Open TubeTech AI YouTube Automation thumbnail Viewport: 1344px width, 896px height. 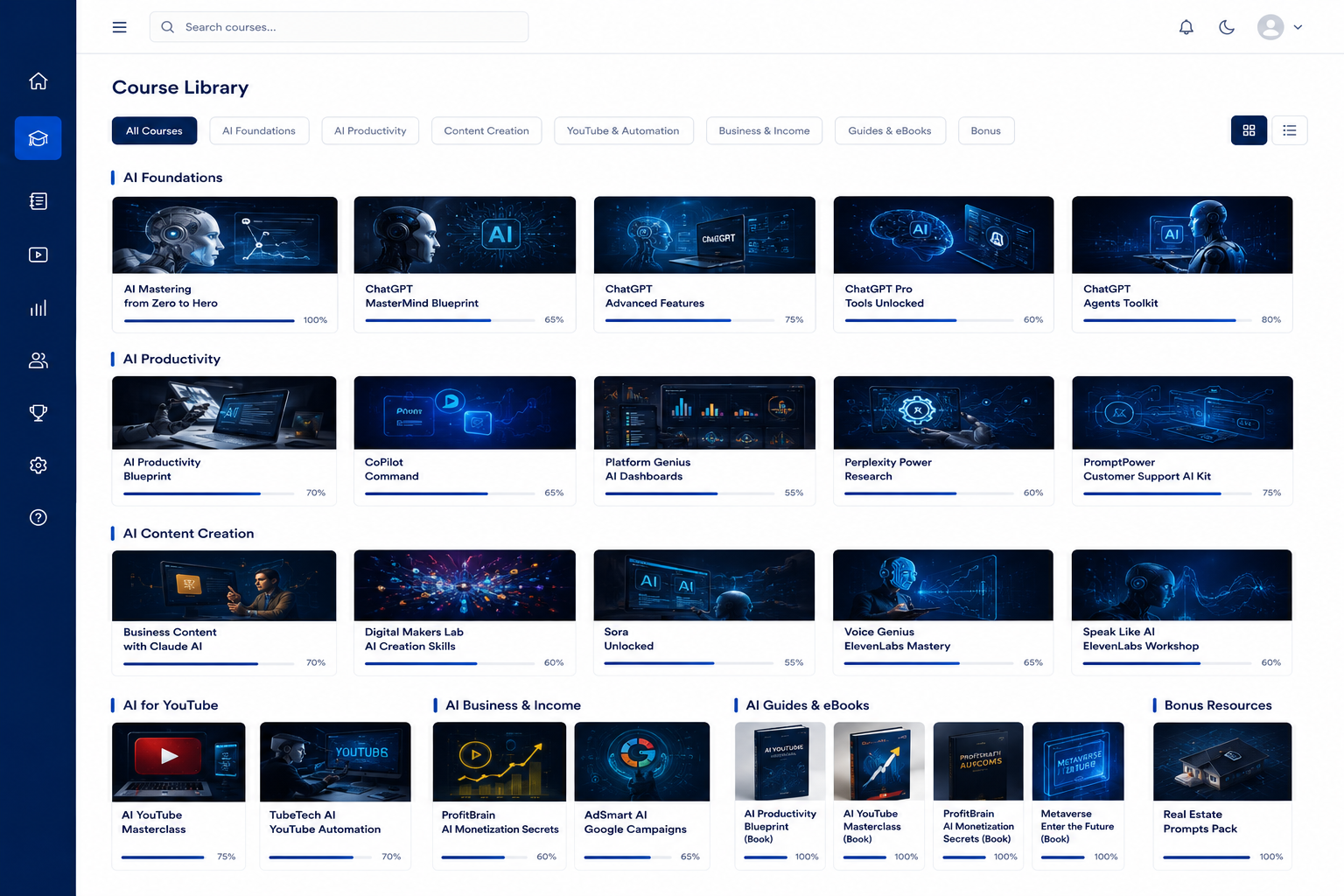coord(335,761)
